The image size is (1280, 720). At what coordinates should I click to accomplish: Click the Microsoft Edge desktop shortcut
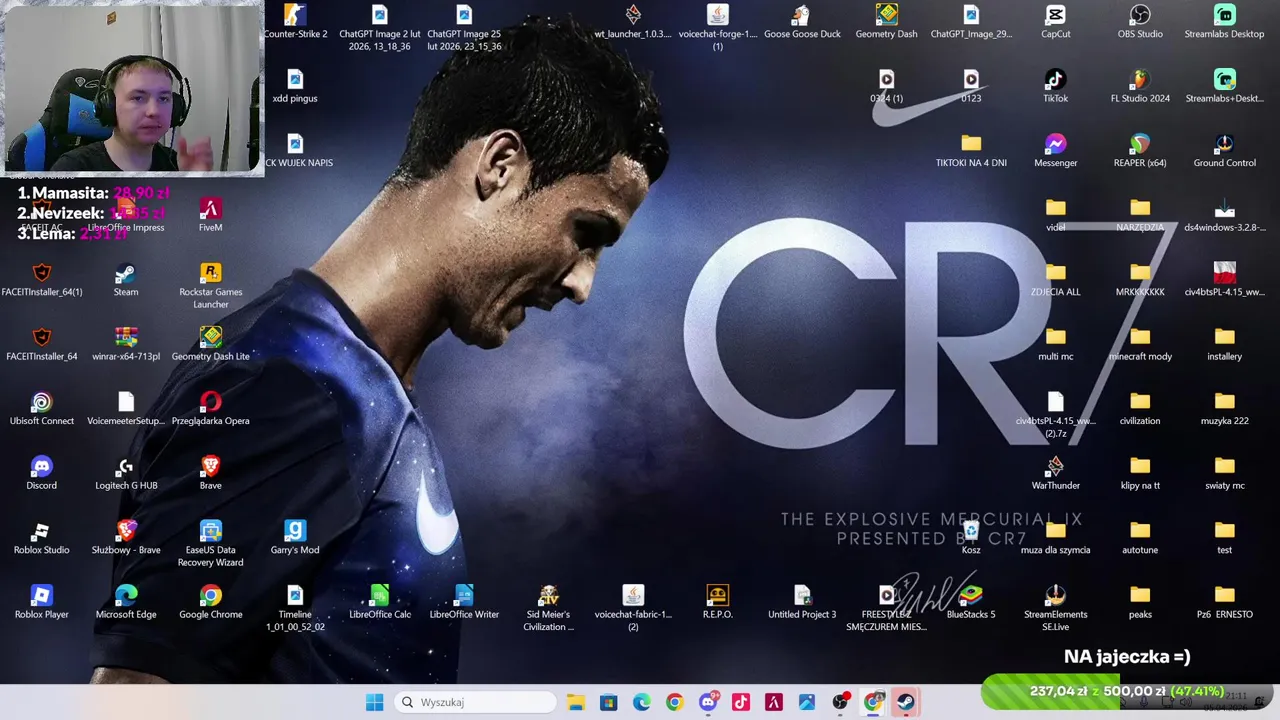(126, 602)
